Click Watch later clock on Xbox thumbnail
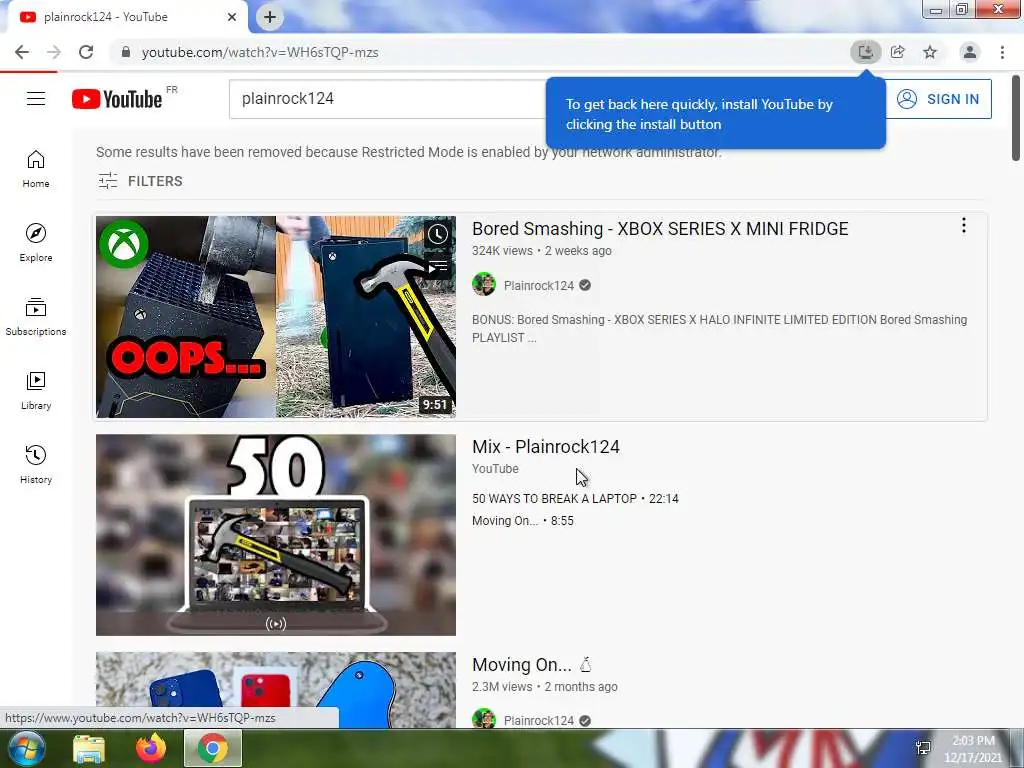 pyautogui.click(x=438, y=234)
